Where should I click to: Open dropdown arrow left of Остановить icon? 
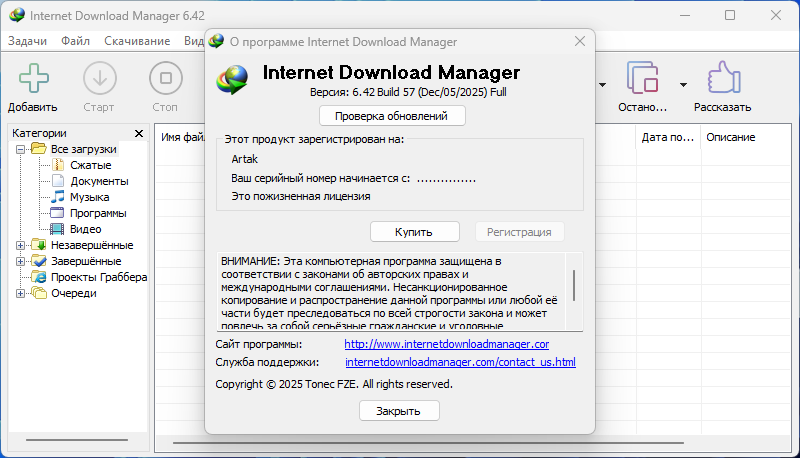coord(603,85)
